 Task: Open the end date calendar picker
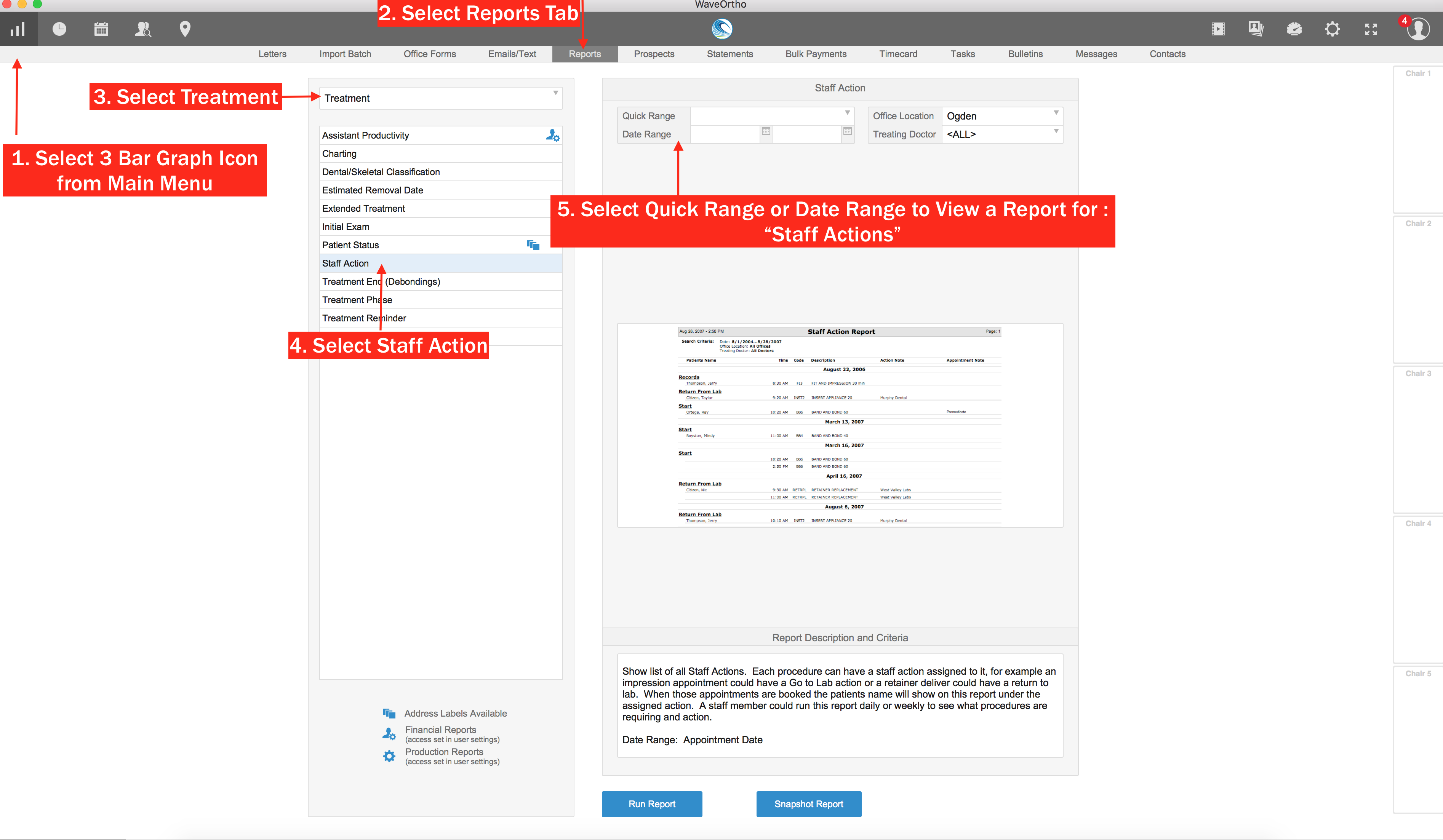pos(848,132)
